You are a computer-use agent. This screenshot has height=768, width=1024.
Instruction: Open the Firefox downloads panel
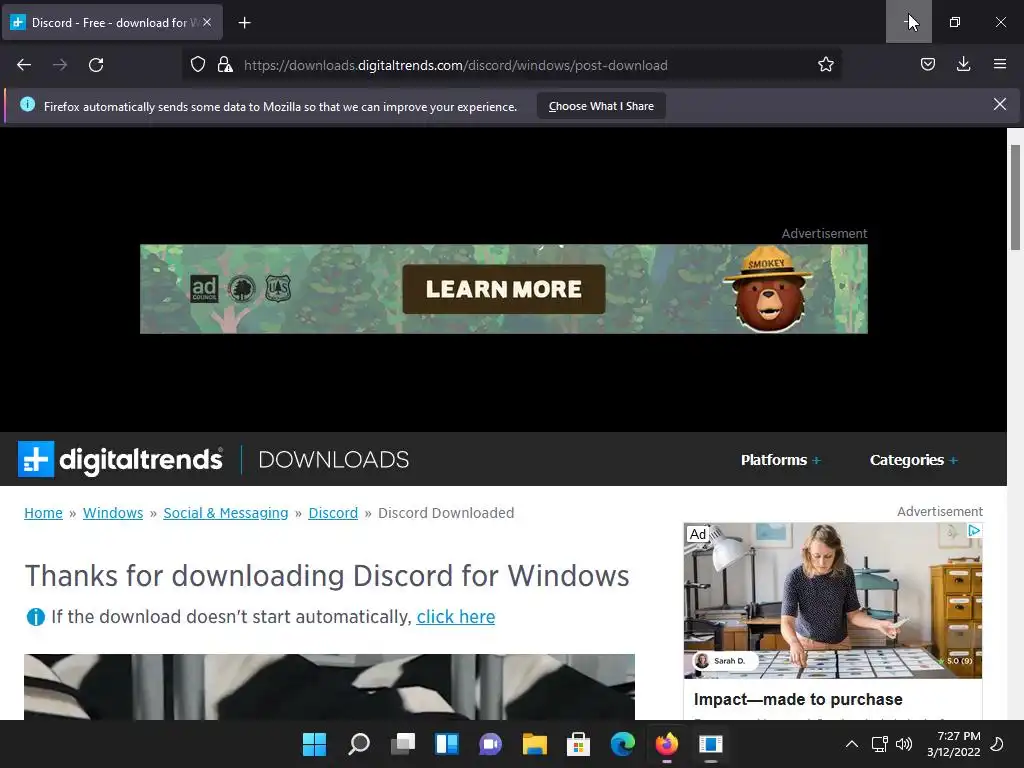[x=963, y=64]
